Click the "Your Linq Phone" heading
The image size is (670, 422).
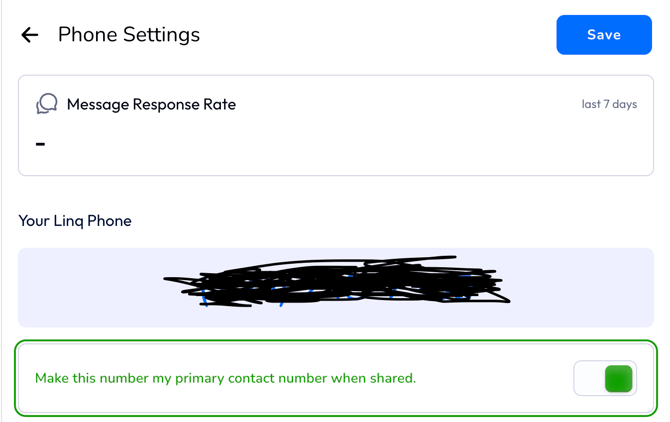pos(75,220)
